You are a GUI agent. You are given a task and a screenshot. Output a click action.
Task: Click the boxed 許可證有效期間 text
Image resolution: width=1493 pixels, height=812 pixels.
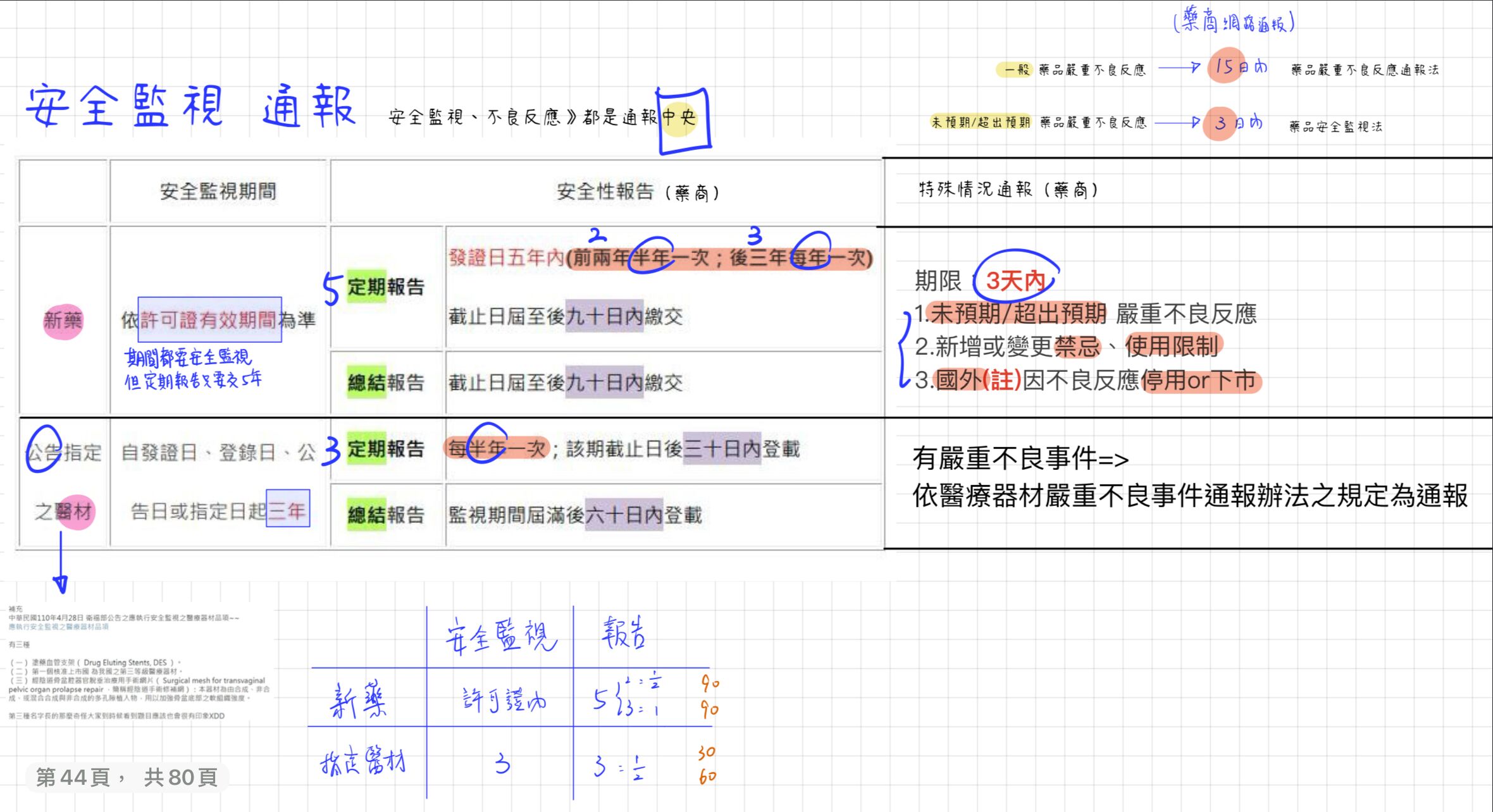point(209,319)
